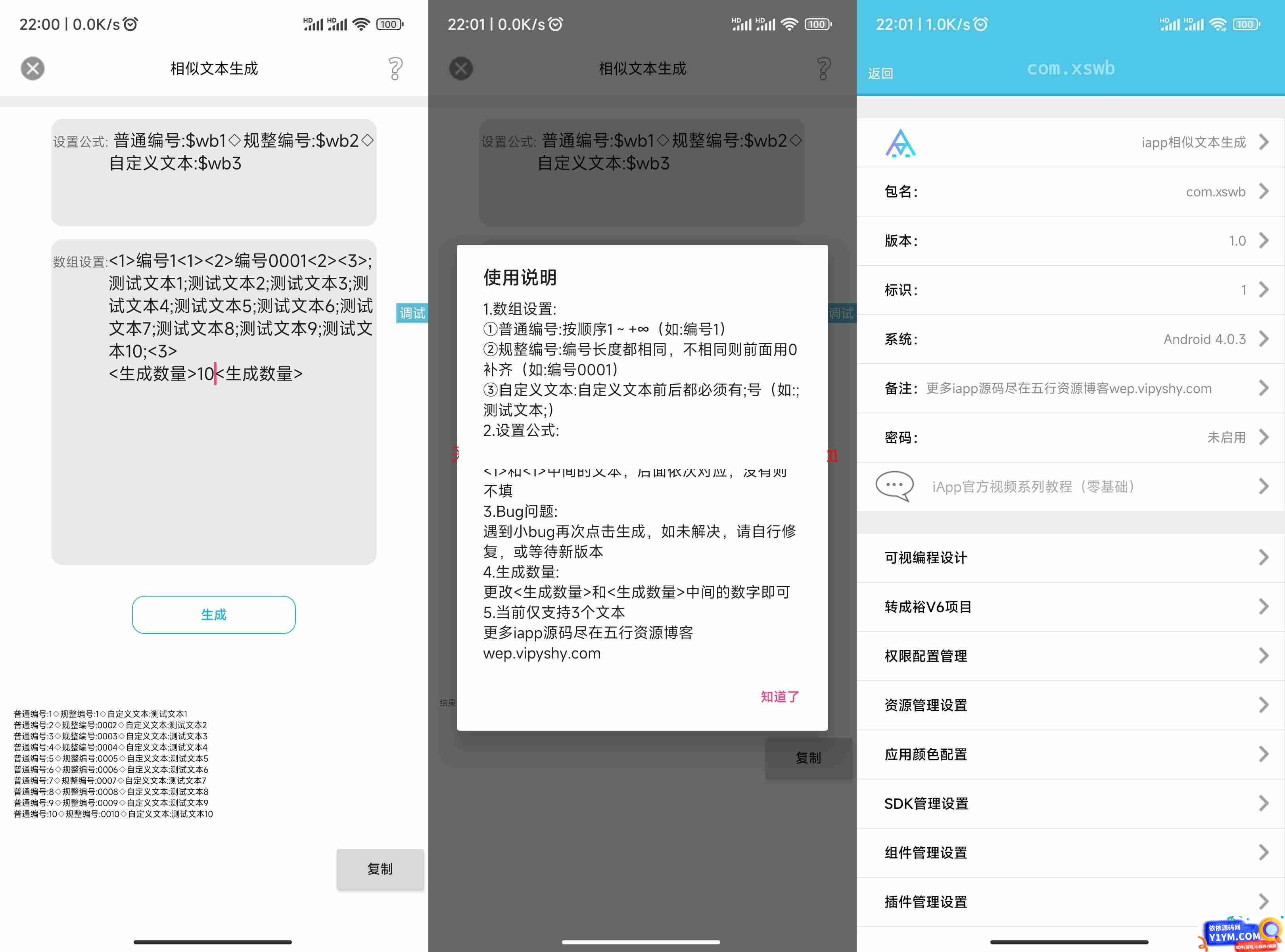
Task: Open the iapp相似文本生成 app name row
Action: 1071,143
